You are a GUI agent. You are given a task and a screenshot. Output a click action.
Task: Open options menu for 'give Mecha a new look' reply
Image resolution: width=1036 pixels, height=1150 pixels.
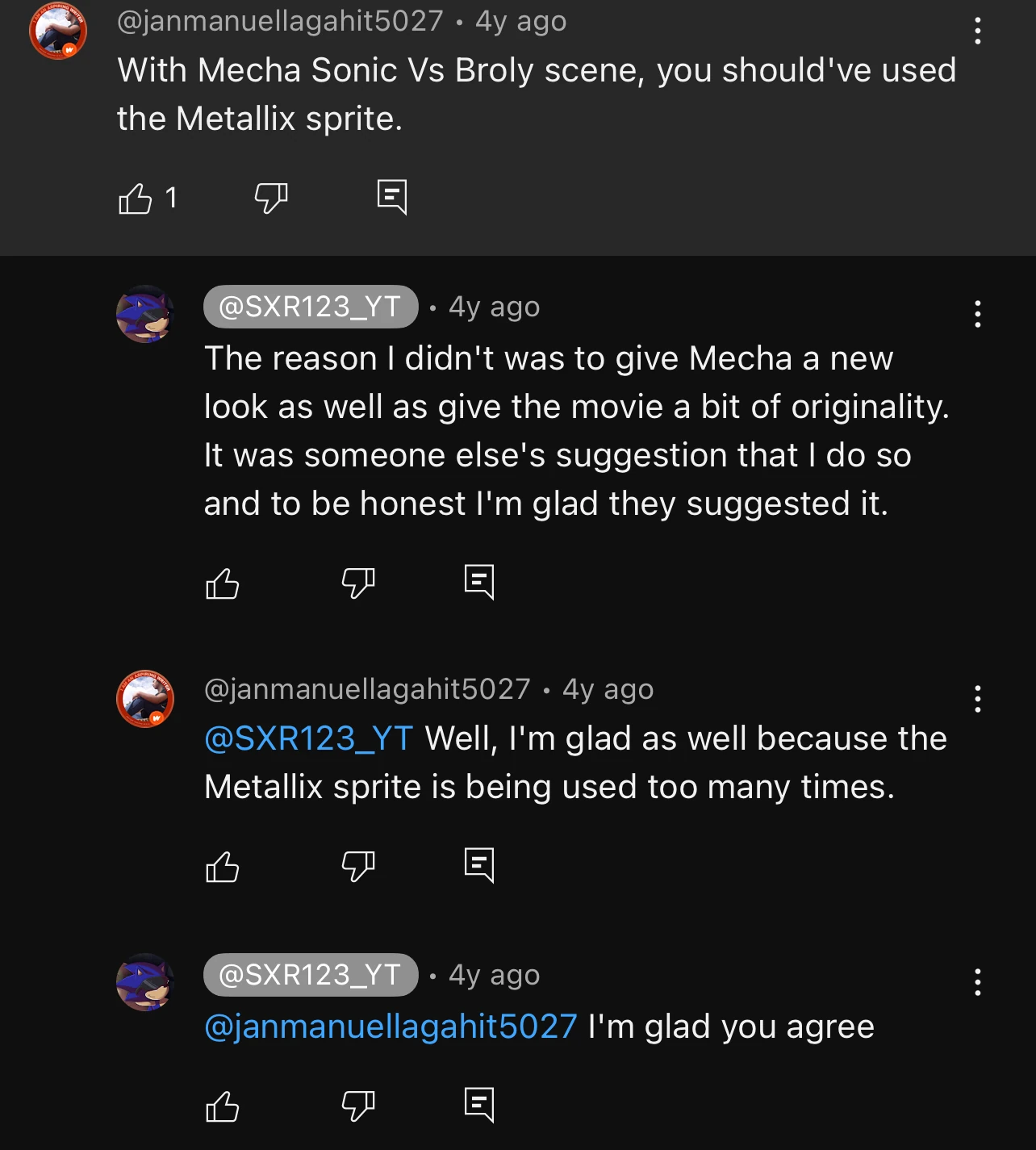pos(977,314)
